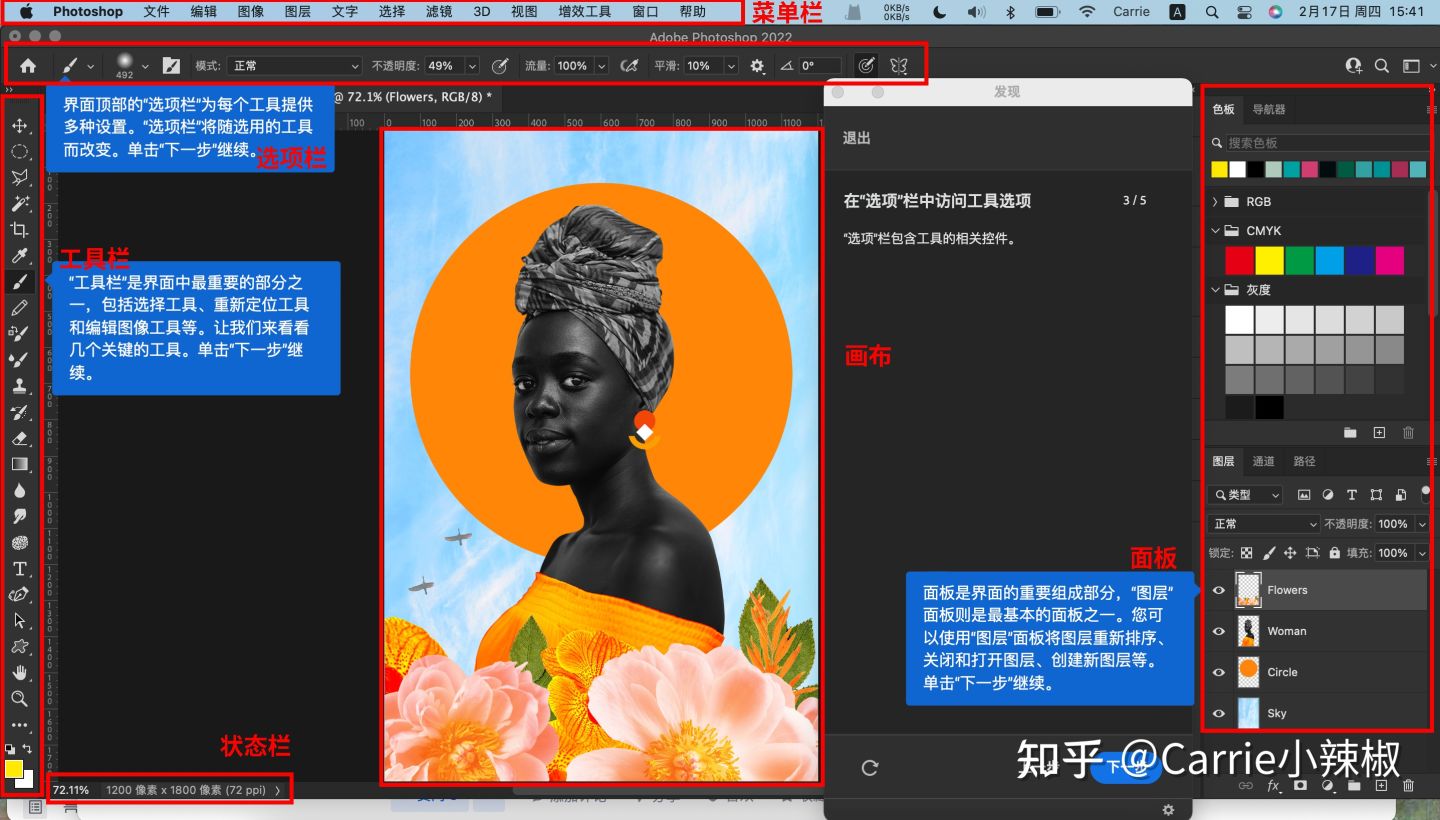Select the Crop tool

(20, 230)
